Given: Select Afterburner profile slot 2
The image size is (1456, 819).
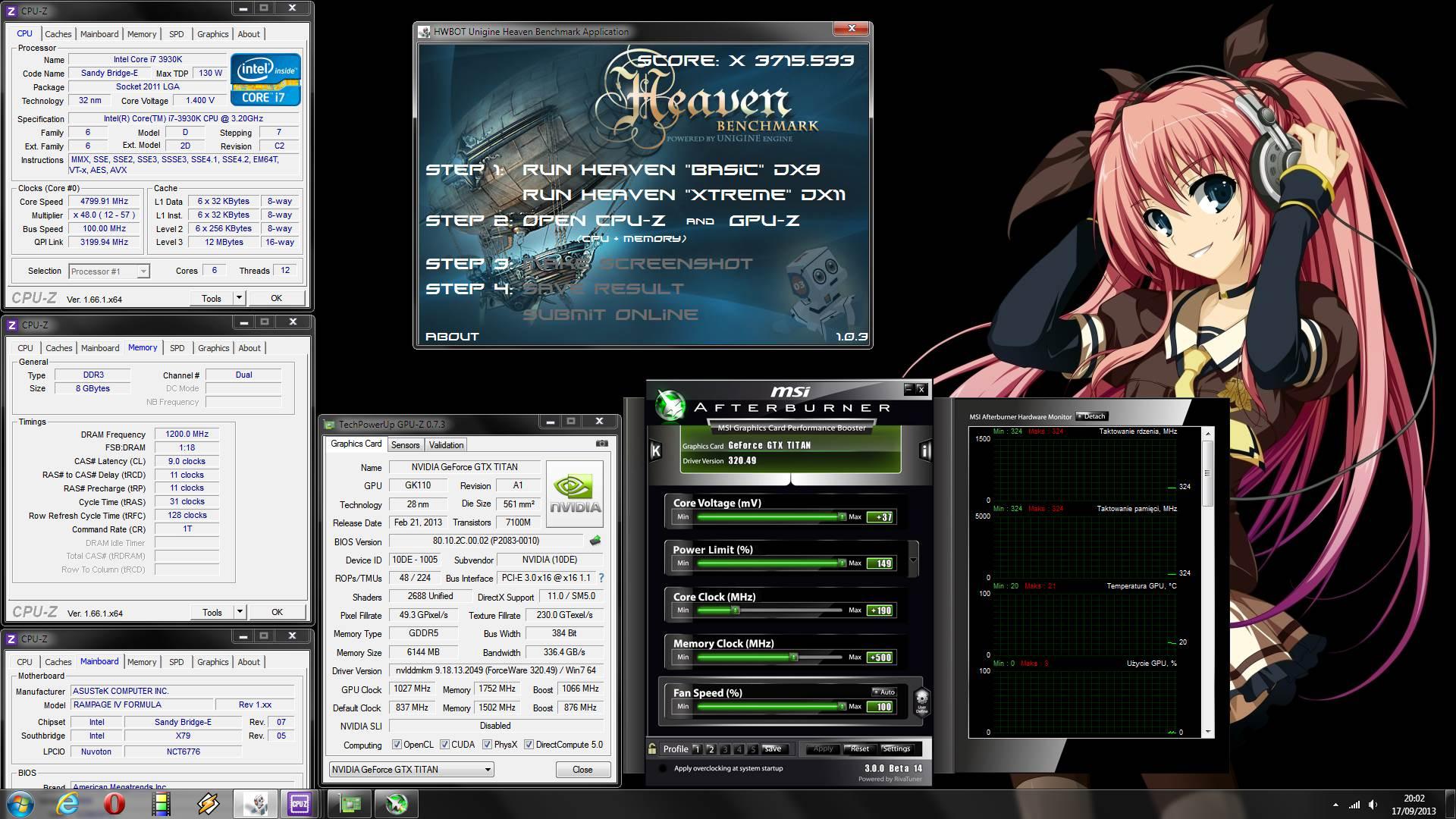Looking at the screenshot, I should pos(711,749).
